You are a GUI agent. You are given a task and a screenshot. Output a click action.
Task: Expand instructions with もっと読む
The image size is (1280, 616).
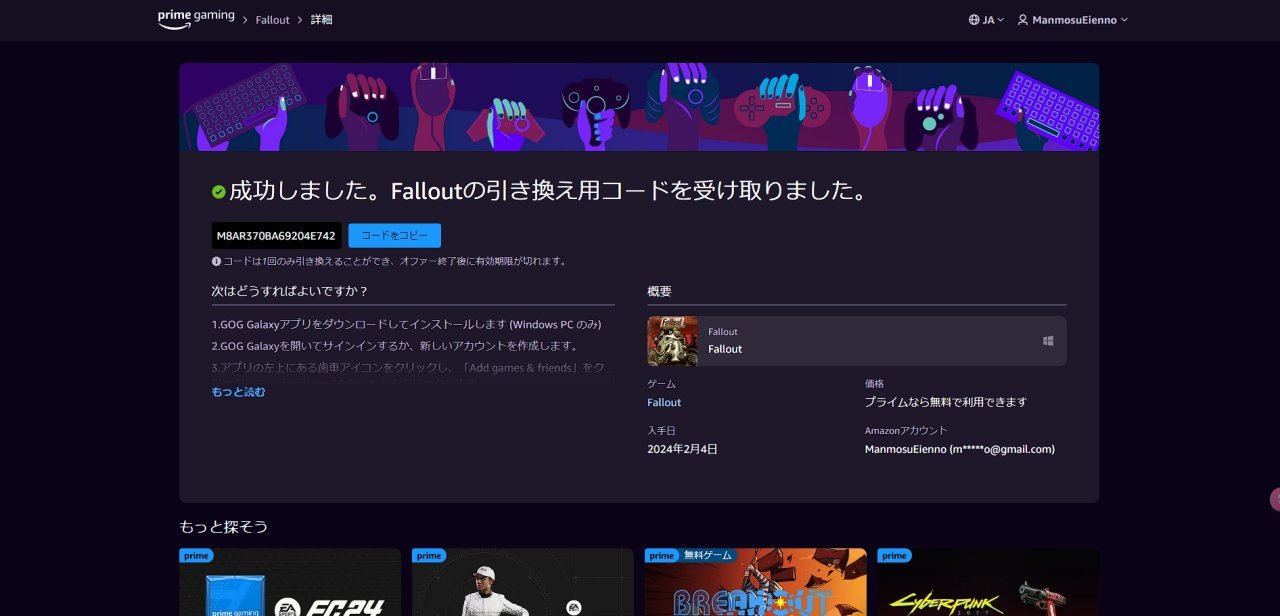[238, 392]
